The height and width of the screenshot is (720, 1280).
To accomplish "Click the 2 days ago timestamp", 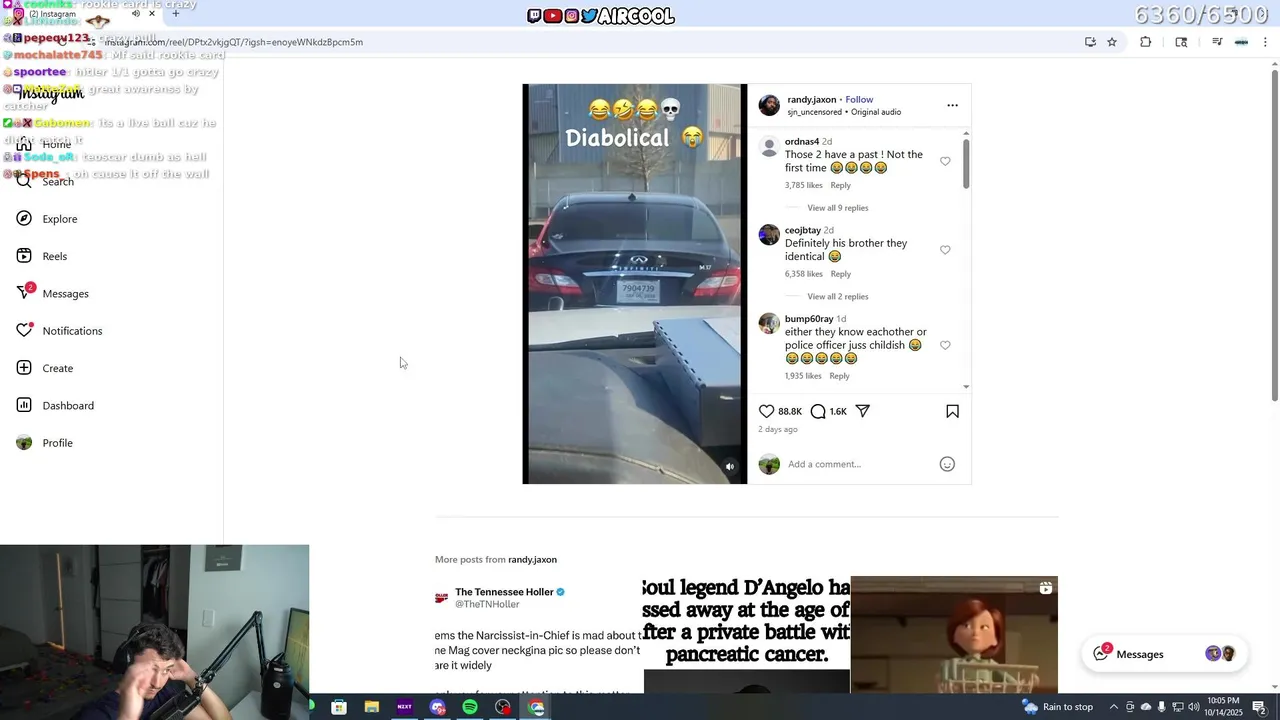I will point(778,429).
